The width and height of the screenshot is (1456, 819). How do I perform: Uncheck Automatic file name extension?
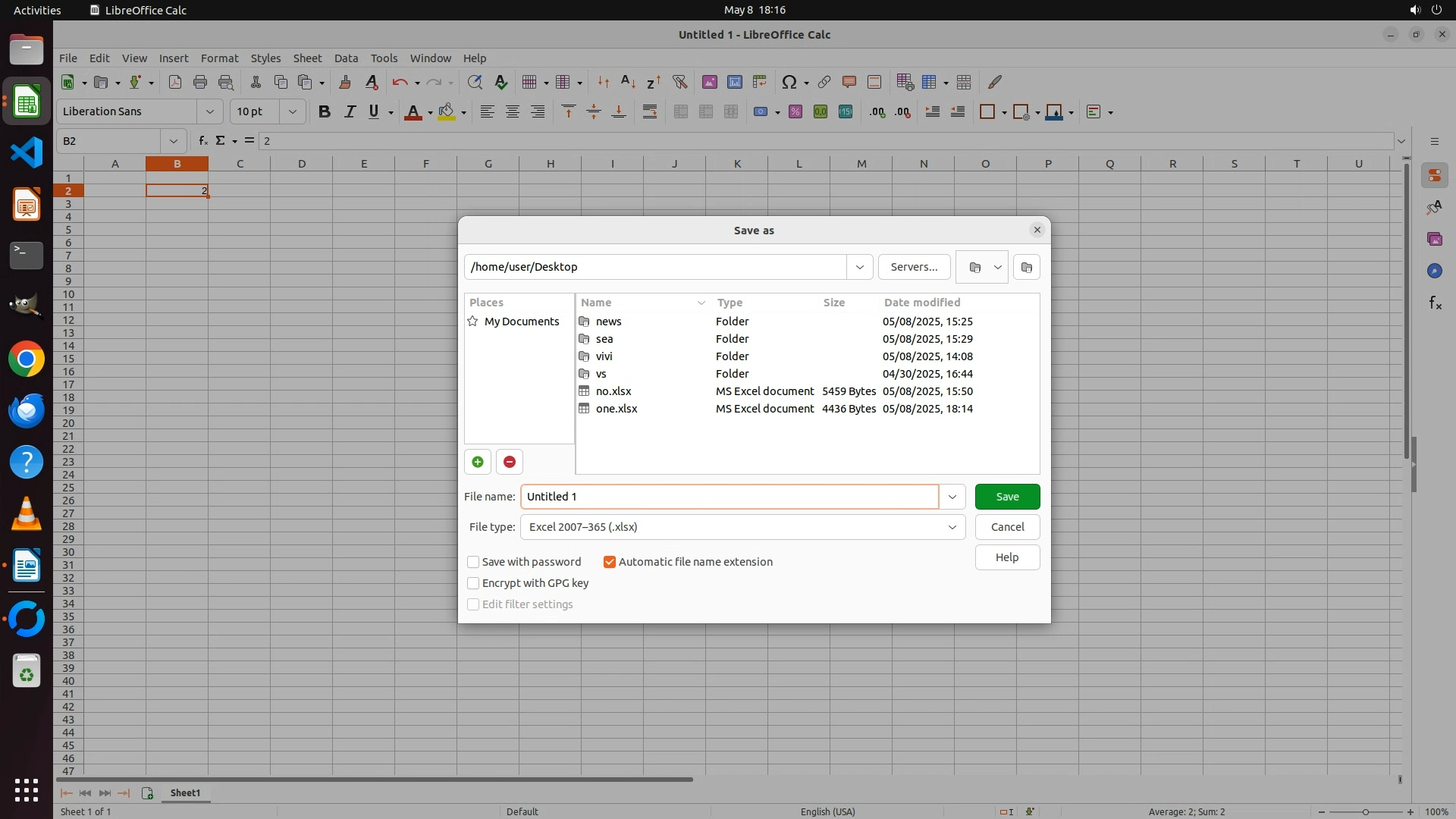point(610,562)
